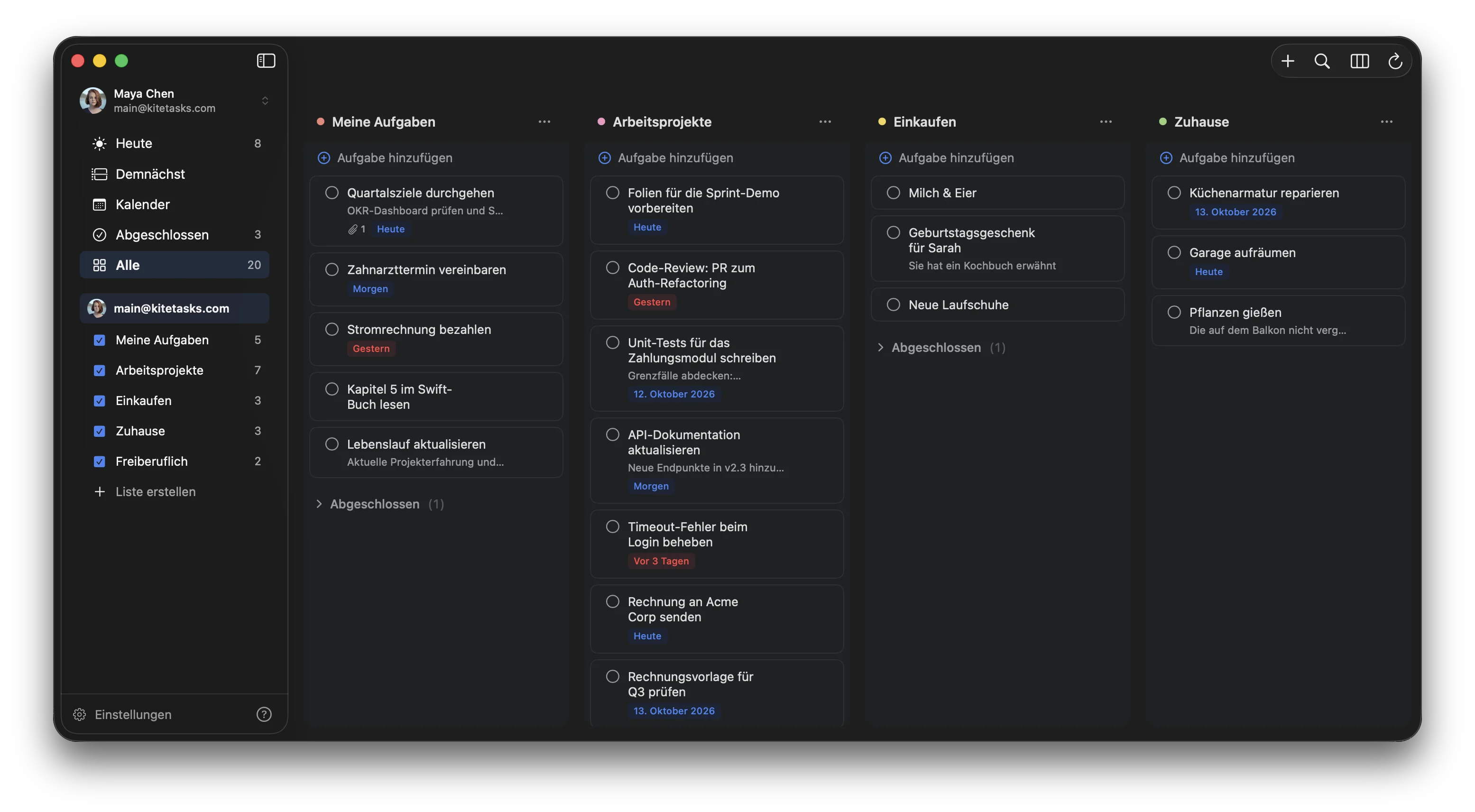Complete the Zahnarzttermin vereinbaren task
Viewport: 1475px width, 812px height.
(x=332, y=270)
